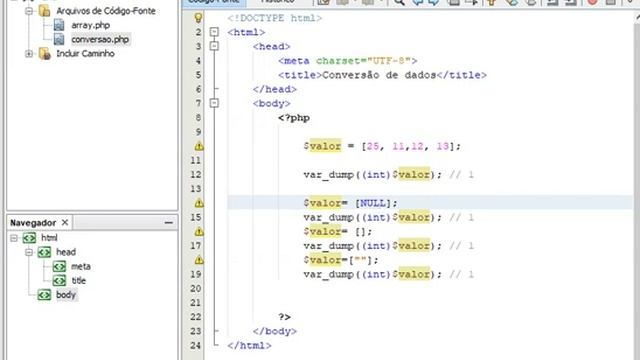Expand the Incluir Caminho node
The height and width of the screenshot is (360, 640).
pos(29,53)
